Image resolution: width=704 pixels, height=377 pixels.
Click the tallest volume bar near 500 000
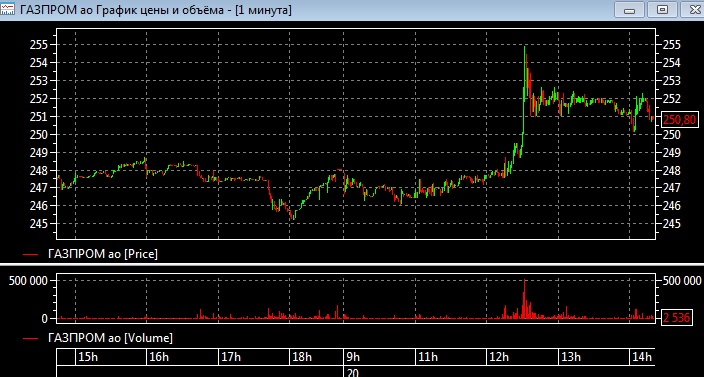click(524, 299)
